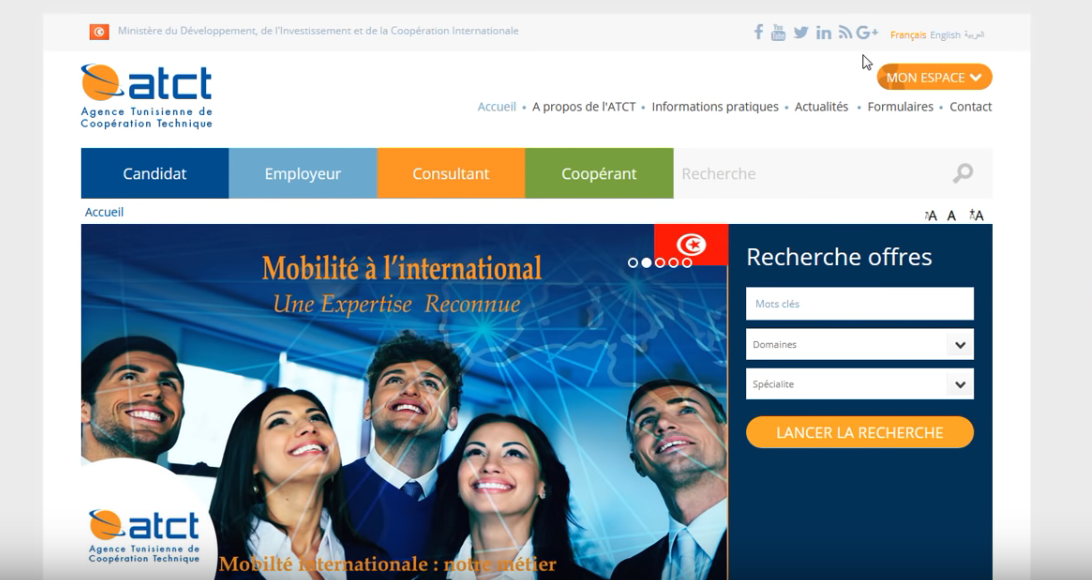Open the Candidat tab

click(x=155, y=173)
